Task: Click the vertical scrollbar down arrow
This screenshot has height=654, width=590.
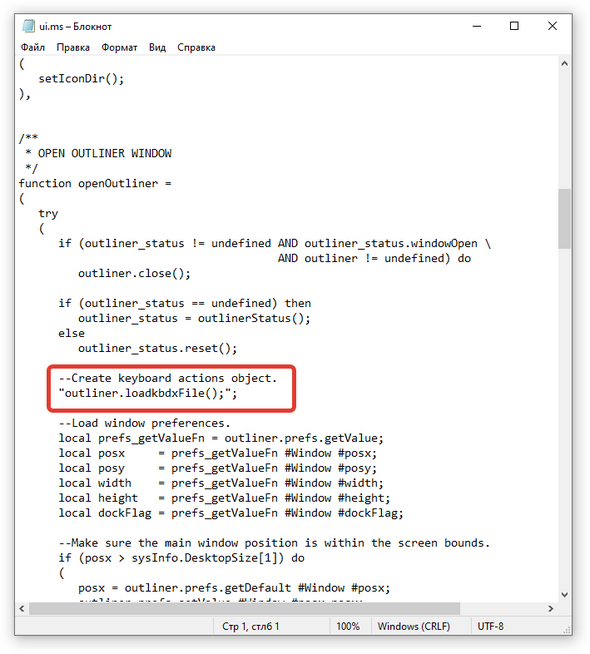Action: tap(565, 595)
